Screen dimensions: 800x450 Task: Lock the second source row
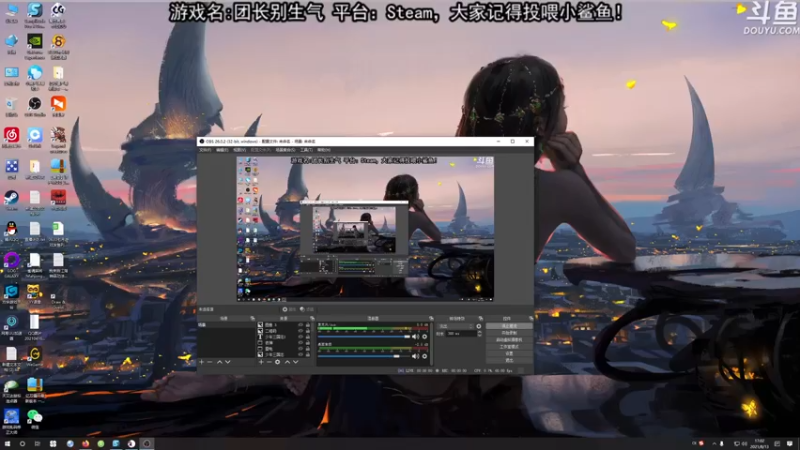308,331
